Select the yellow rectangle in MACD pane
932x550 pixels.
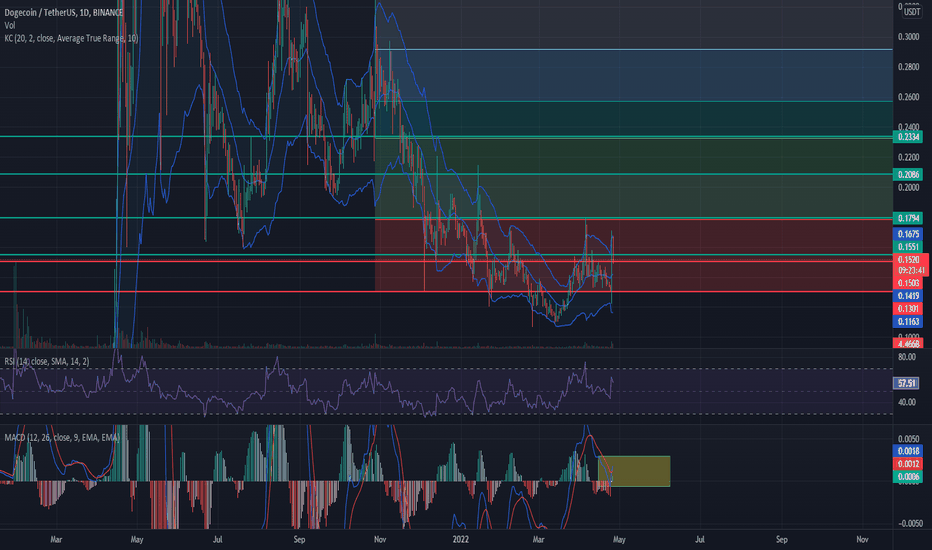(634, 472)
